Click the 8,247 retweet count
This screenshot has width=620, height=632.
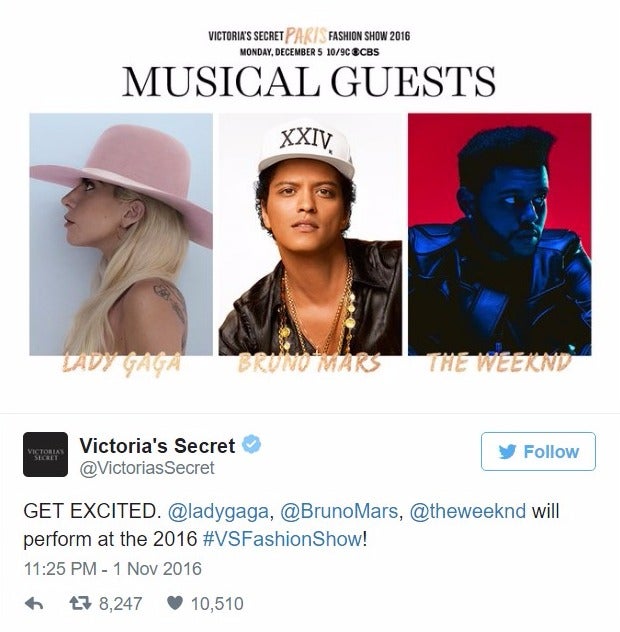tap(121, 604)
